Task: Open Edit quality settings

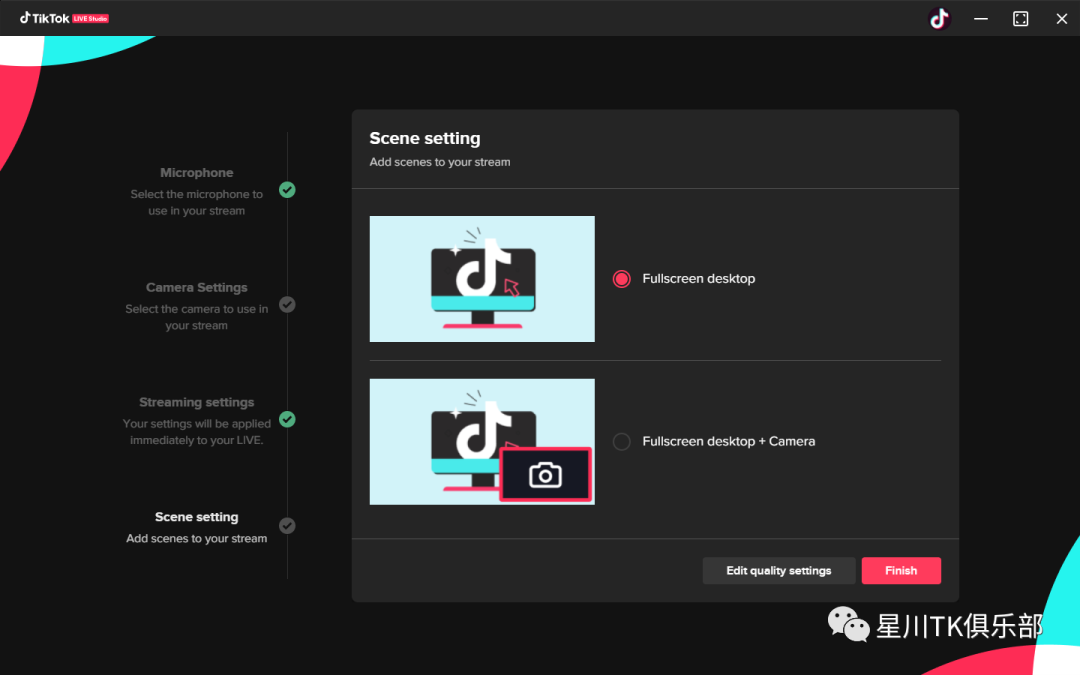Action: [778, 570]
